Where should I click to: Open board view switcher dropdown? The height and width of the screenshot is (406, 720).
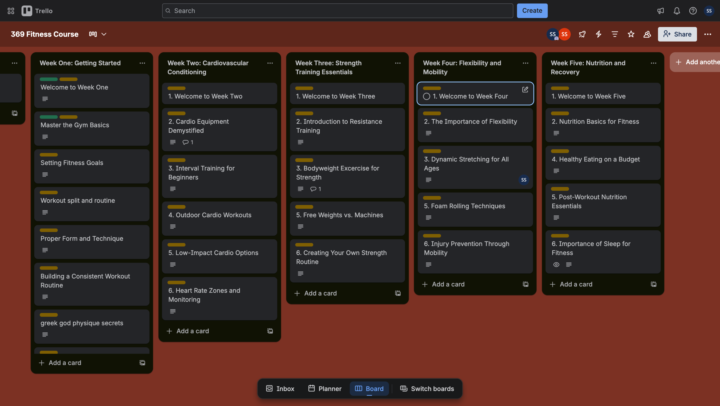tap(98, 34)
